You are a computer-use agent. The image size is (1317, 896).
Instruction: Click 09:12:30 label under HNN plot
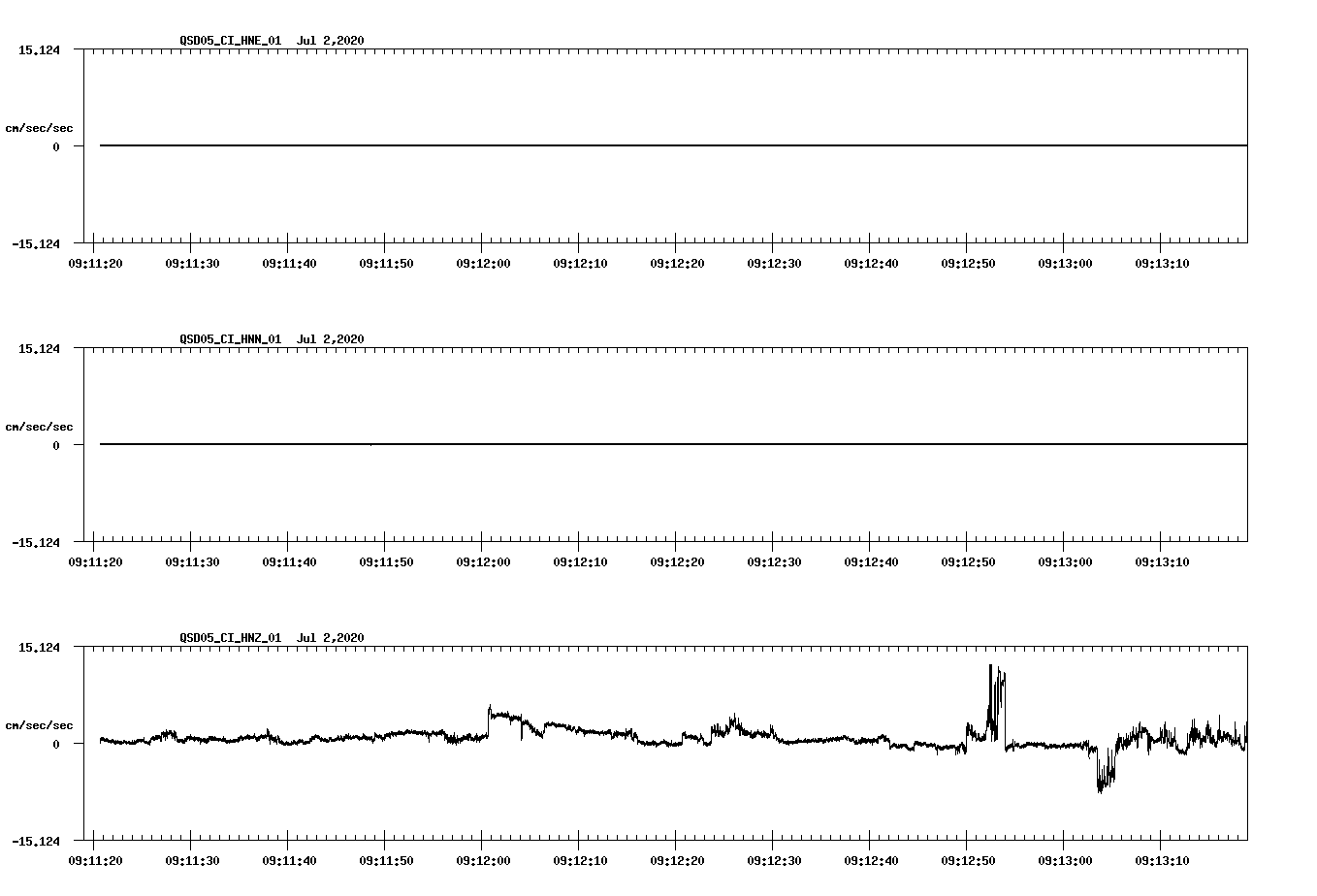tap(774, 562)
